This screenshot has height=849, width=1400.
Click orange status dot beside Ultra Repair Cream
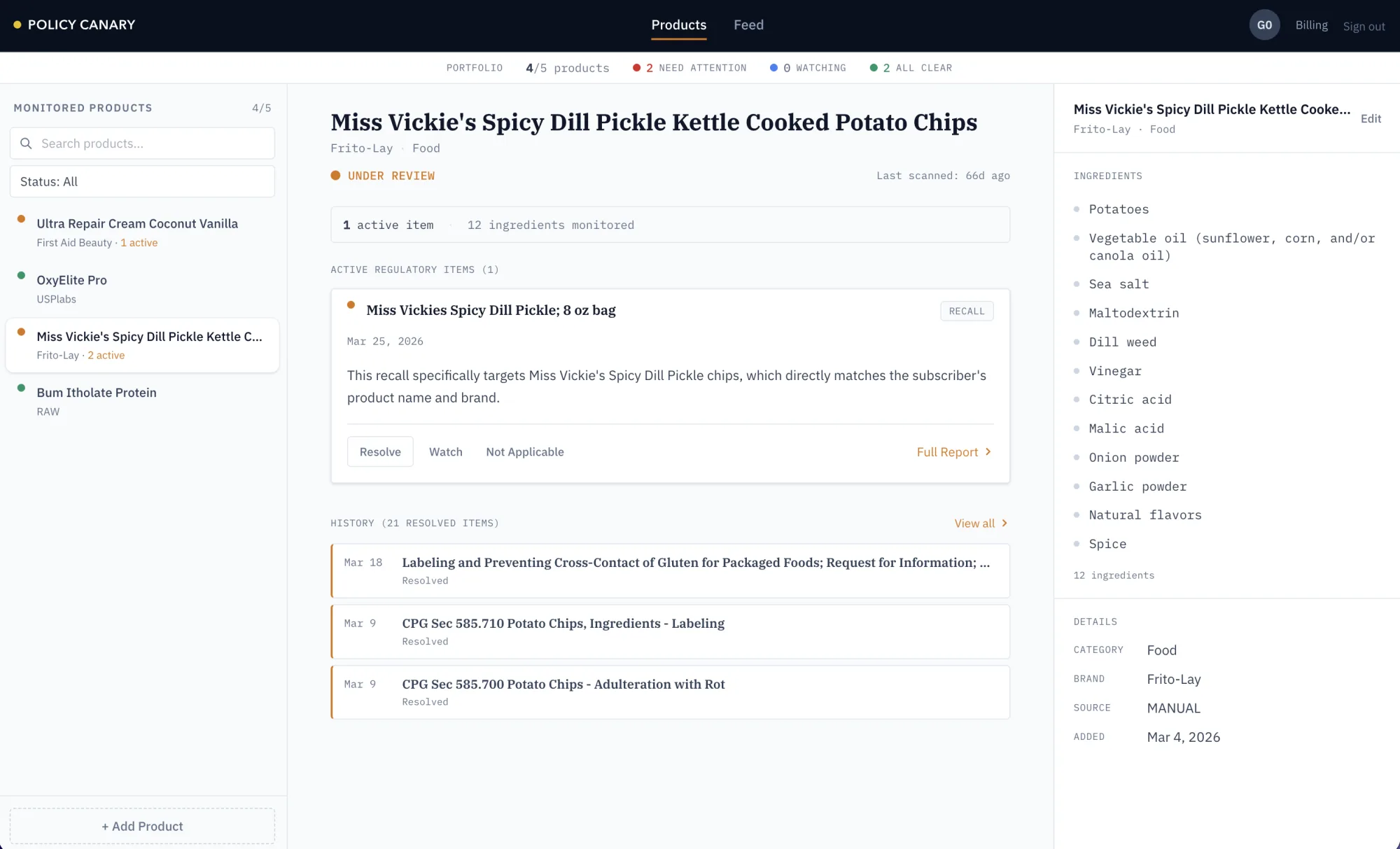pyautogui.click(x=21, y=219)
